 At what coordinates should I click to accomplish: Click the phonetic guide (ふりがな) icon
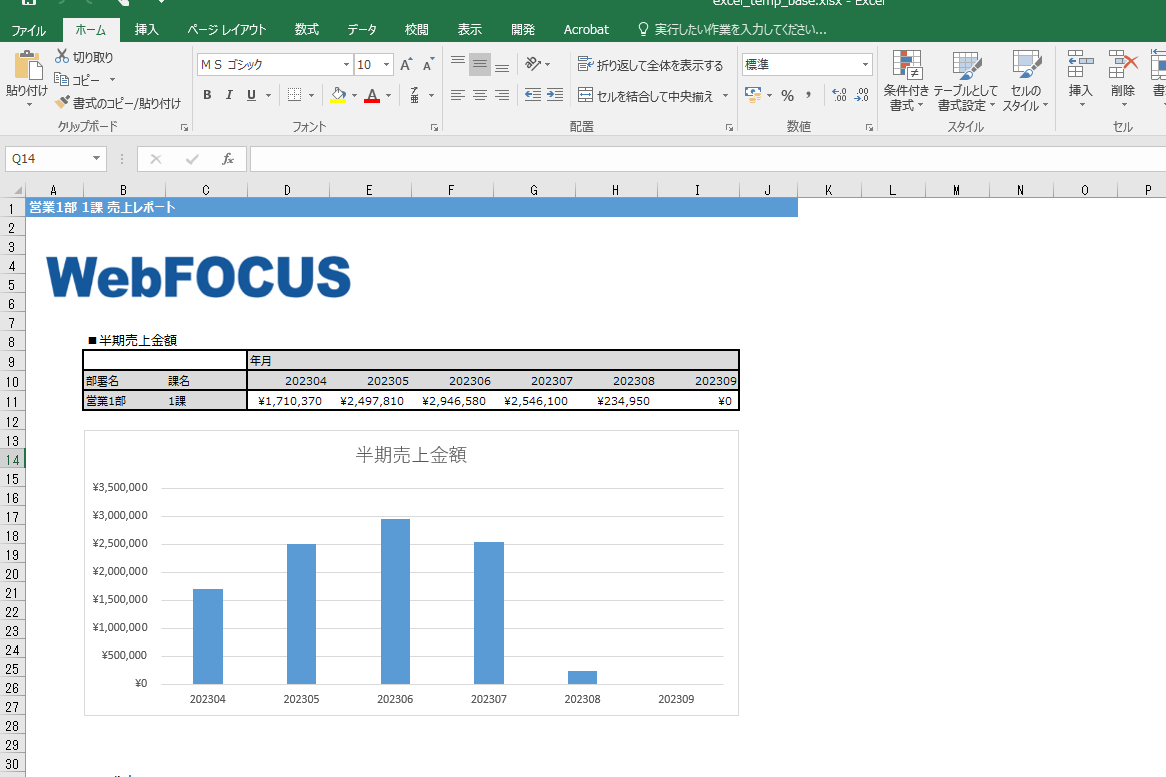pyautogui.click(x=414, y=95)
